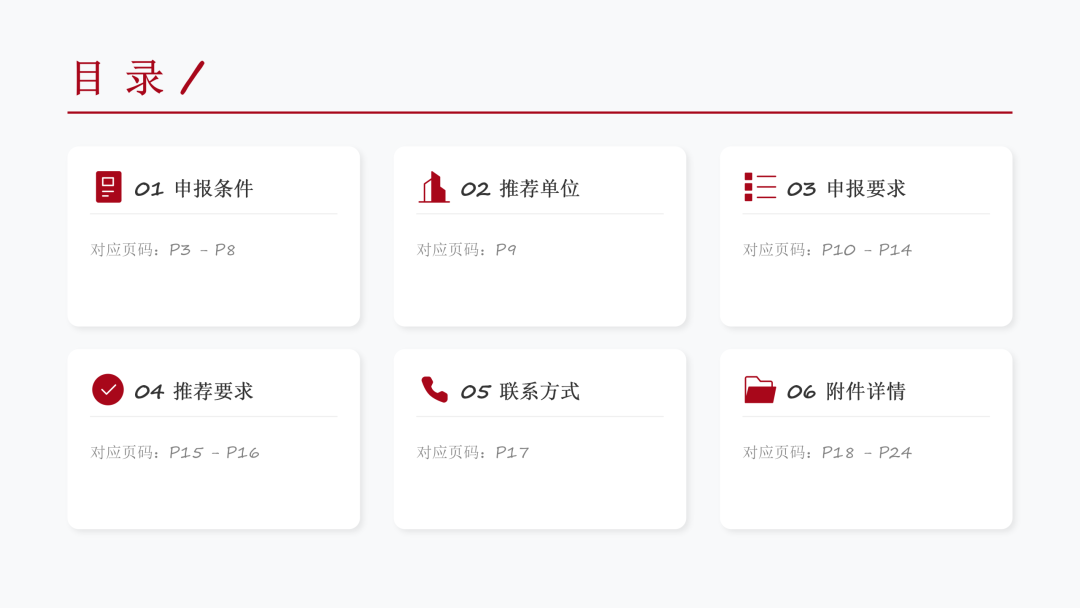
Task: Click the document icon beside 申报条件
Action: [108, 187]
